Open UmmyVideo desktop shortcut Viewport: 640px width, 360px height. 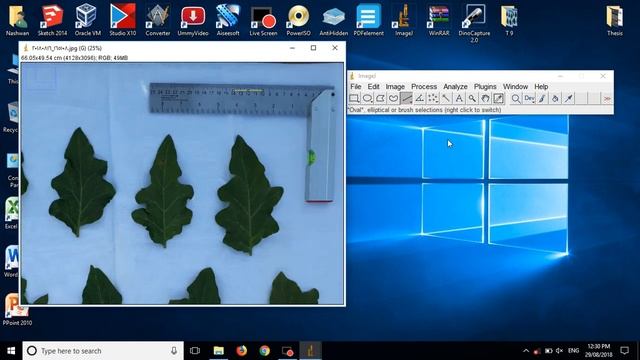tap(193, 20)
